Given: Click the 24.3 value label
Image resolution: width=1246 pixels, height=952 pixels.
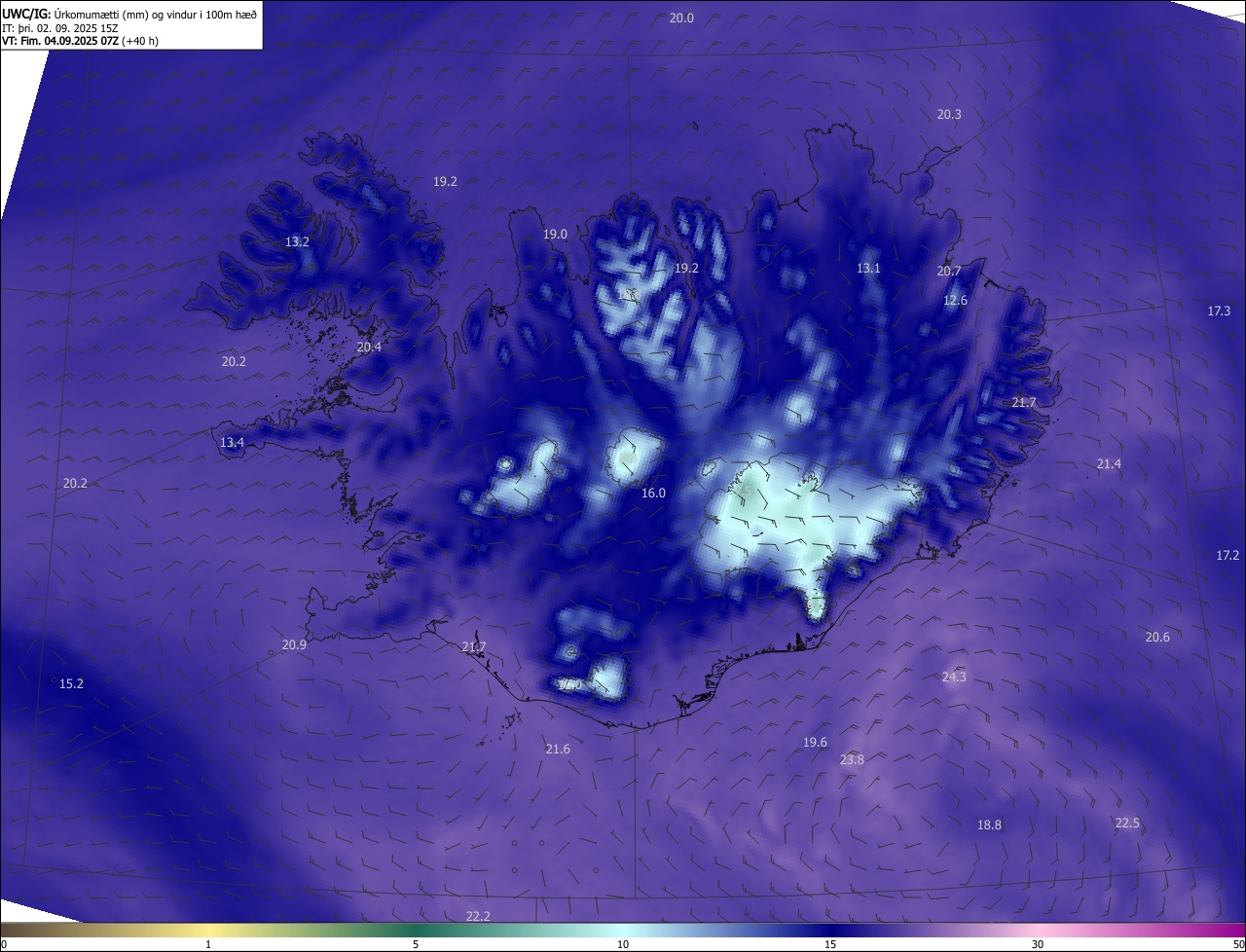Looking at the screenshot, I should click(954, 677).
